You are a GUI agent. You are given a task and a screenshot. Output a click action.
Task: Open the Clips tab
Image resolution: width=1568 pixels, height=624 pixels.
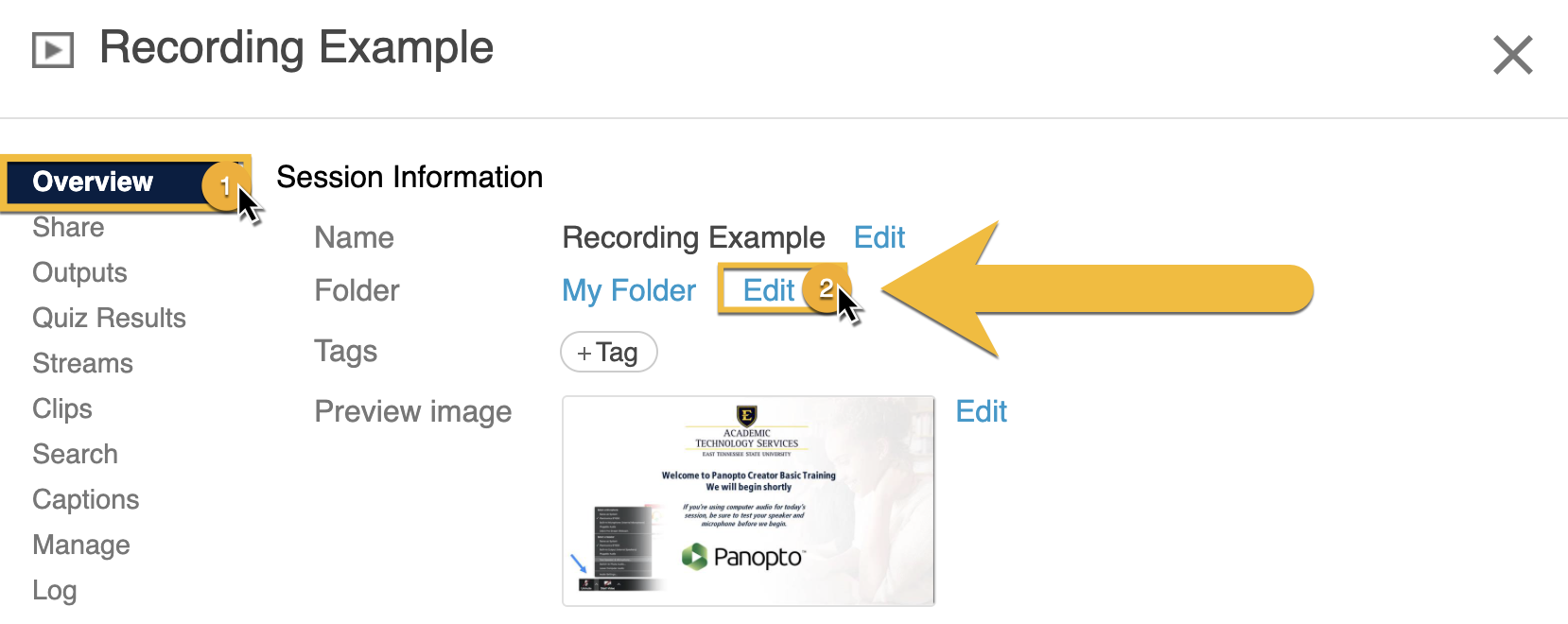click(62, 409)
